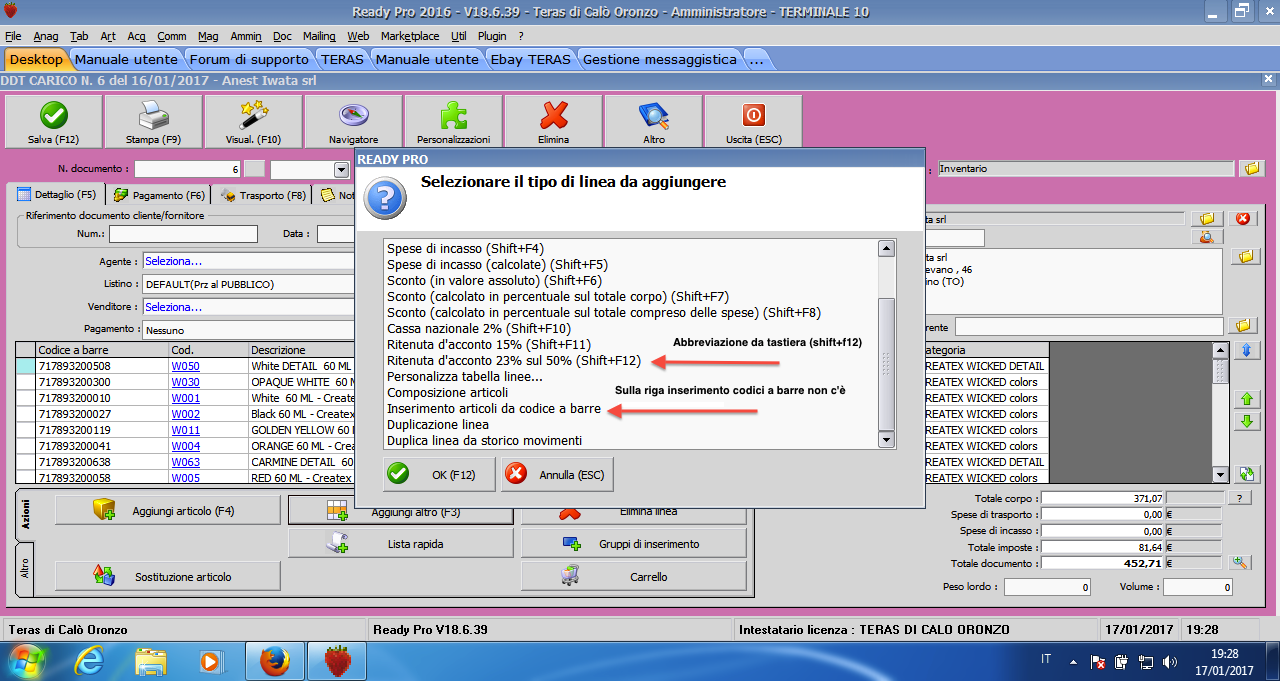1280x681 pixels.
Task: Open article code link W011
Action: pos(185,430)
